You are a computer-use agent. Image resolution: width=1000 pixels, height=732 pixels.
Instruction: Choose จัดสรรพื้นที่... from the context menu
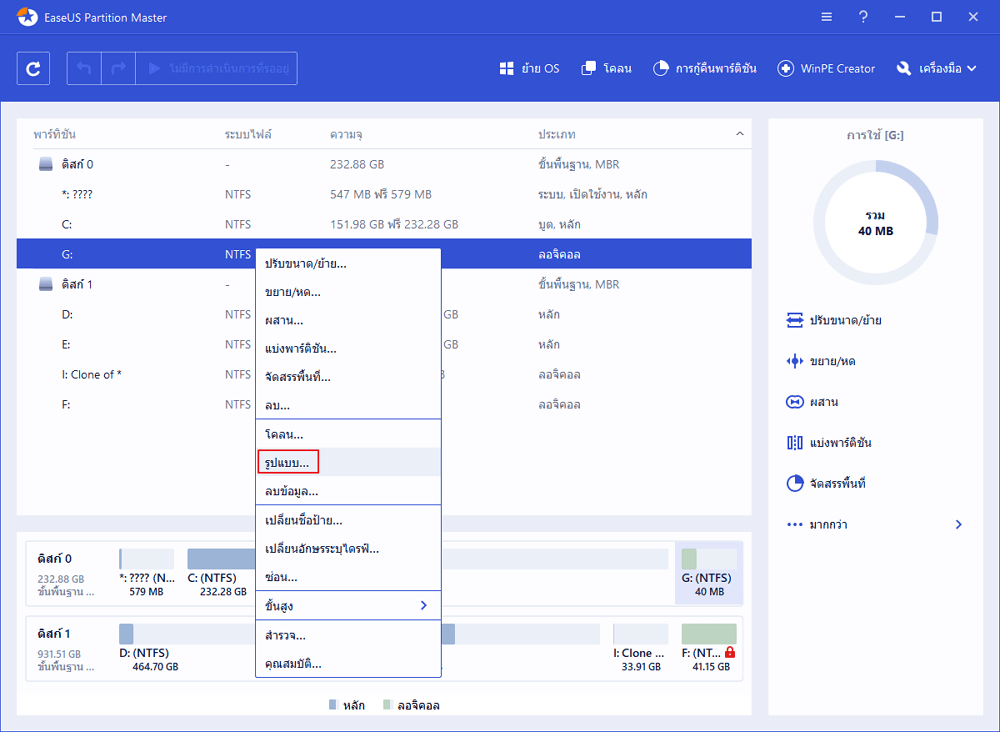pos(348,377)
